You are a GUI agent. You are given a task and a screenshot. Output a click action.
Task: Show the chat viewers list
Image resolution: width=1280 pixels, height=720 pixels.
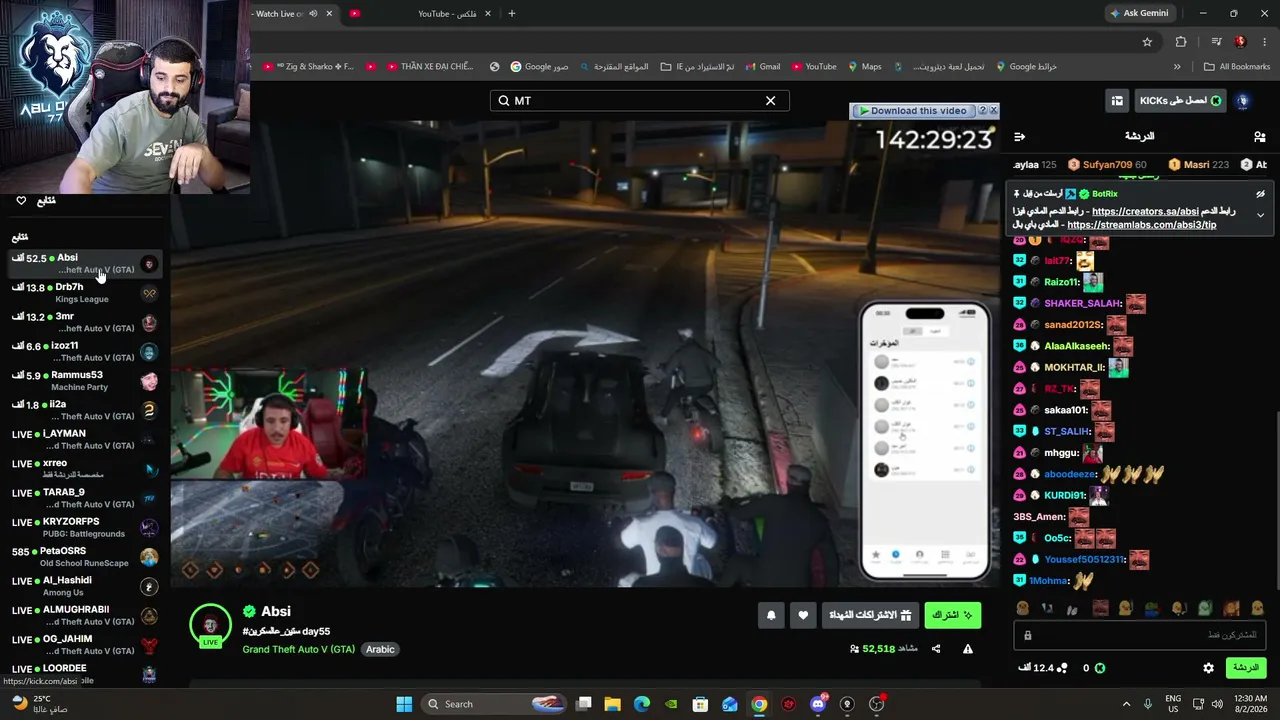(x=1259, y=137)
